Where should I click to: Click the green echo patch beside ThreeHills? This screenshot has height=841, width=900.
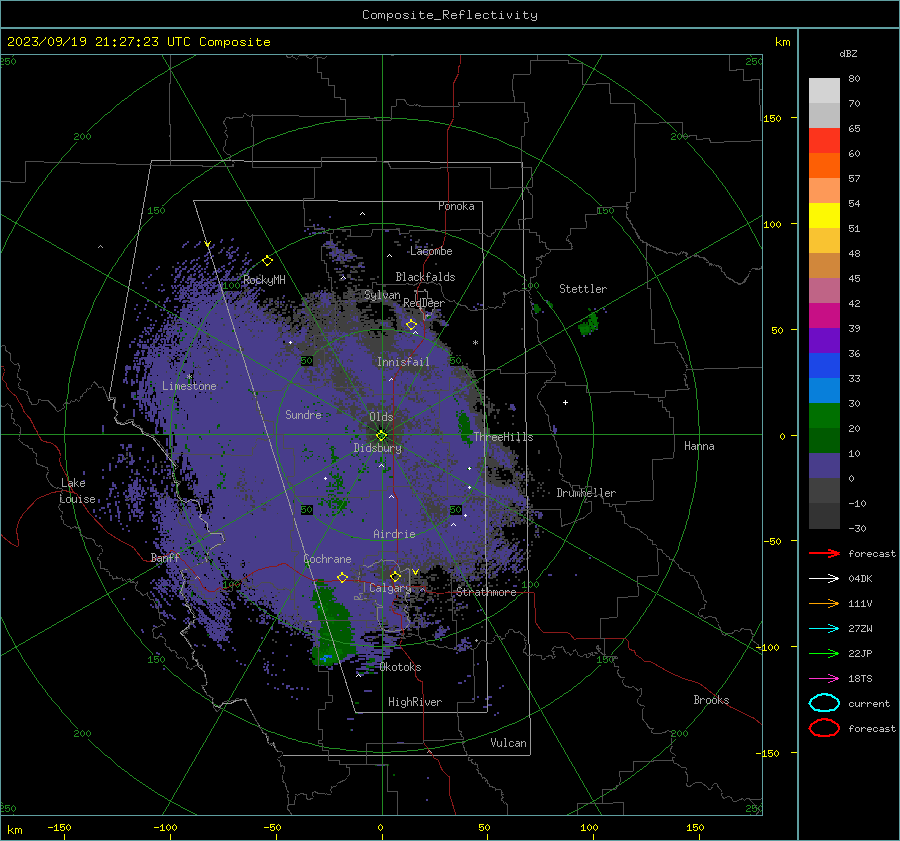[464, 428]
